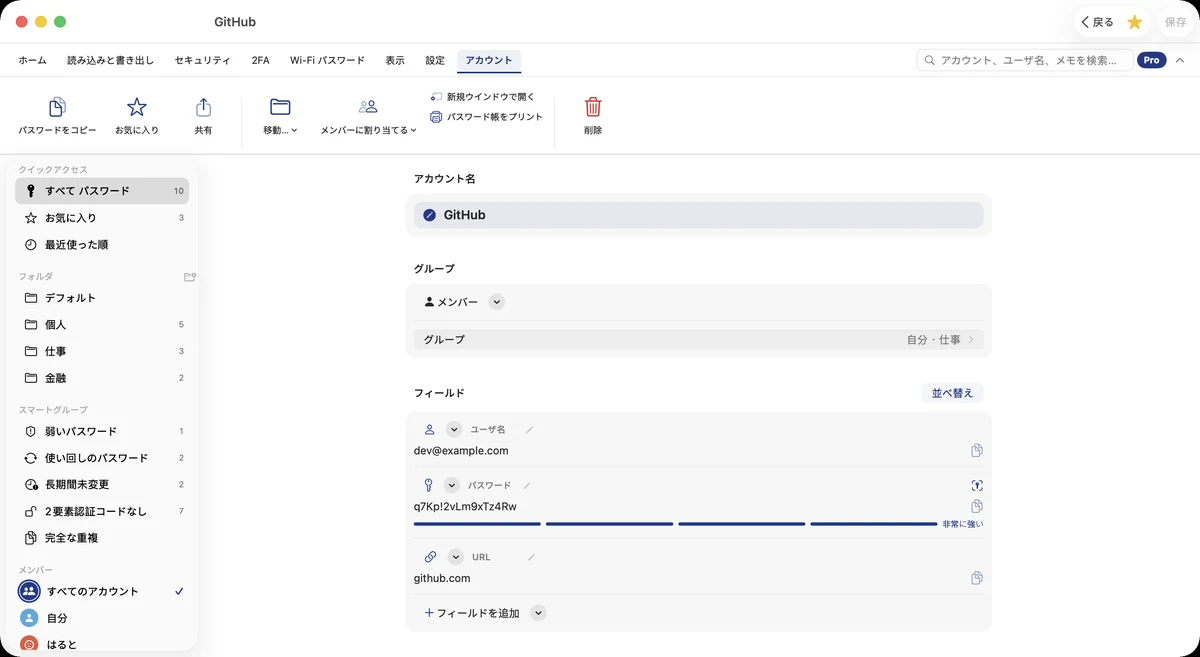Click the 並べ替え button

952,393
